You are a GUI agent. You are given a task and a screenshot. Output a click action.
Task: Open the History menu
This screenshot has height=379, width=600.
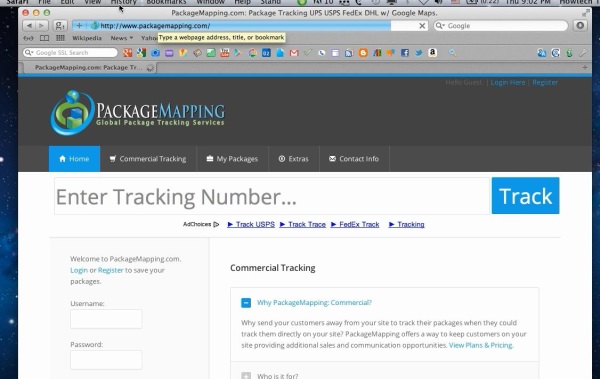[x=123, y=2]
